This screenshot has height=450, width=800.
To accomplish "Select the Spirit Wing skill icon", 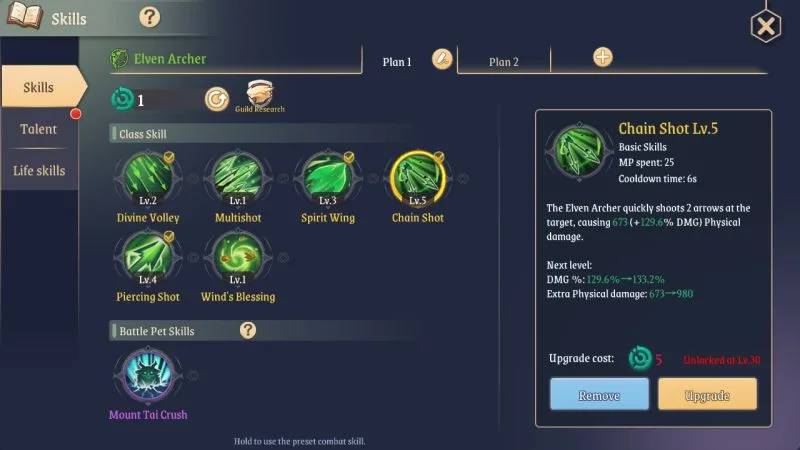I will tap(328, 179).
